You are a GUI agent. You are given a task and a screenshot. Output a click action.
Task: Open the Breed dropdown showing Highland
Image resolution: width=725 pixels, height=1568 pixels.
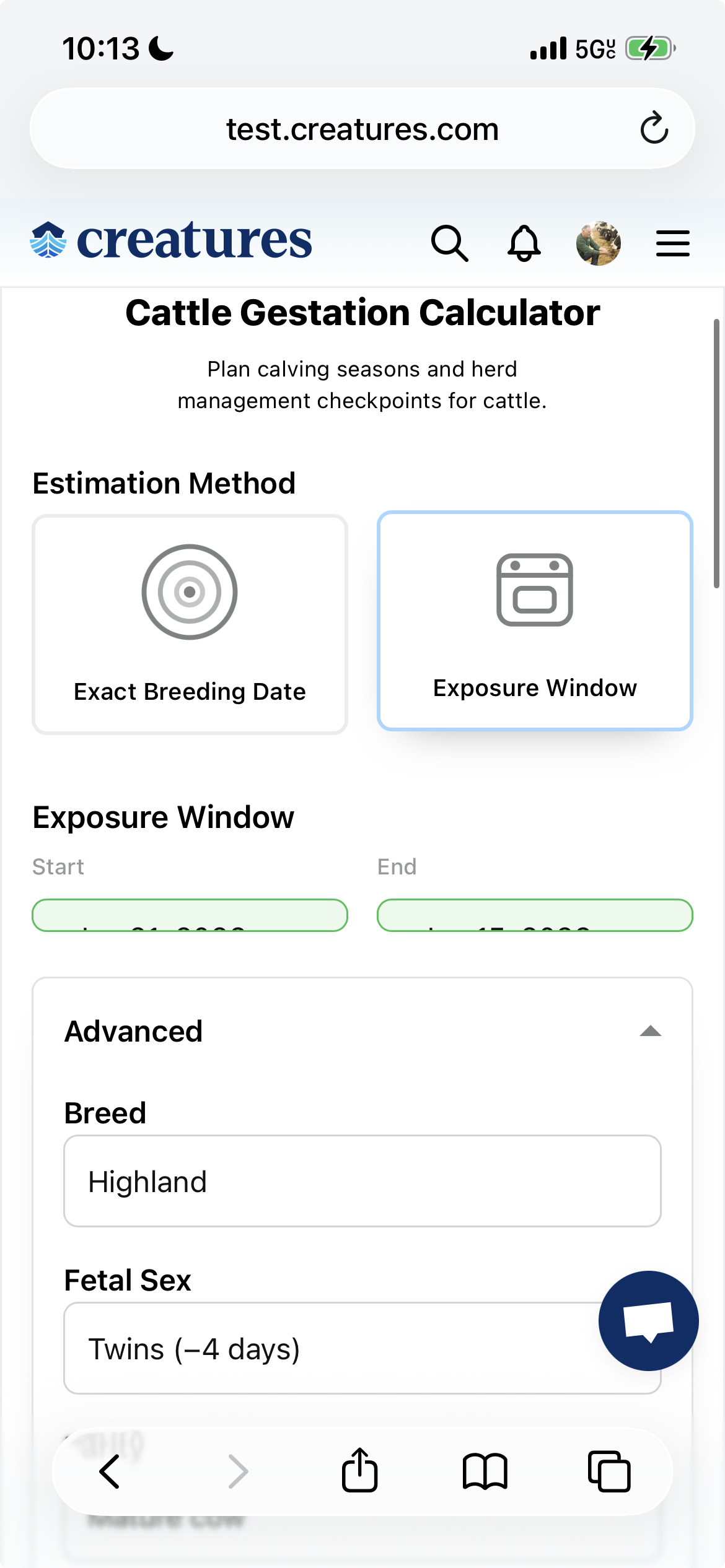coord(362,1181)
